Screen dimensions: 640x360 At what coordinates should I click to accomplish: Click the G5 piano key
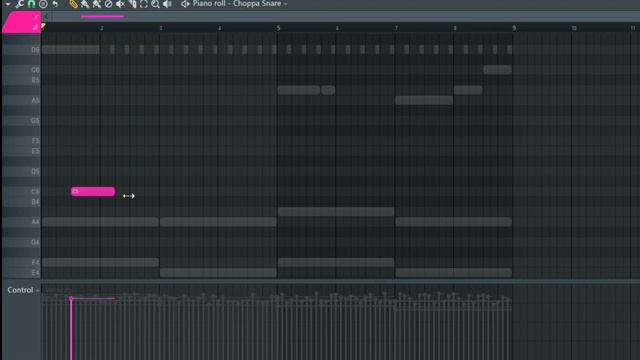pos(21,120)
